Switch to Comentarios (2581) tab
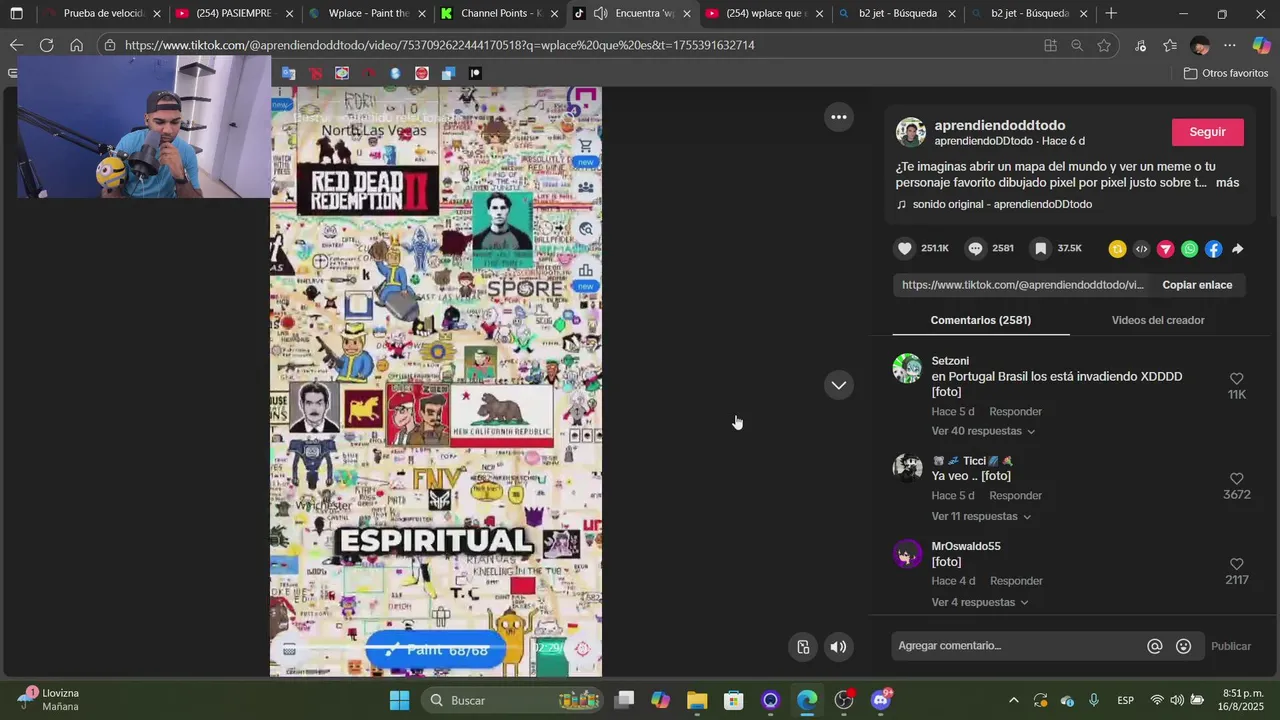1280x720 pixels. (980, 320)
